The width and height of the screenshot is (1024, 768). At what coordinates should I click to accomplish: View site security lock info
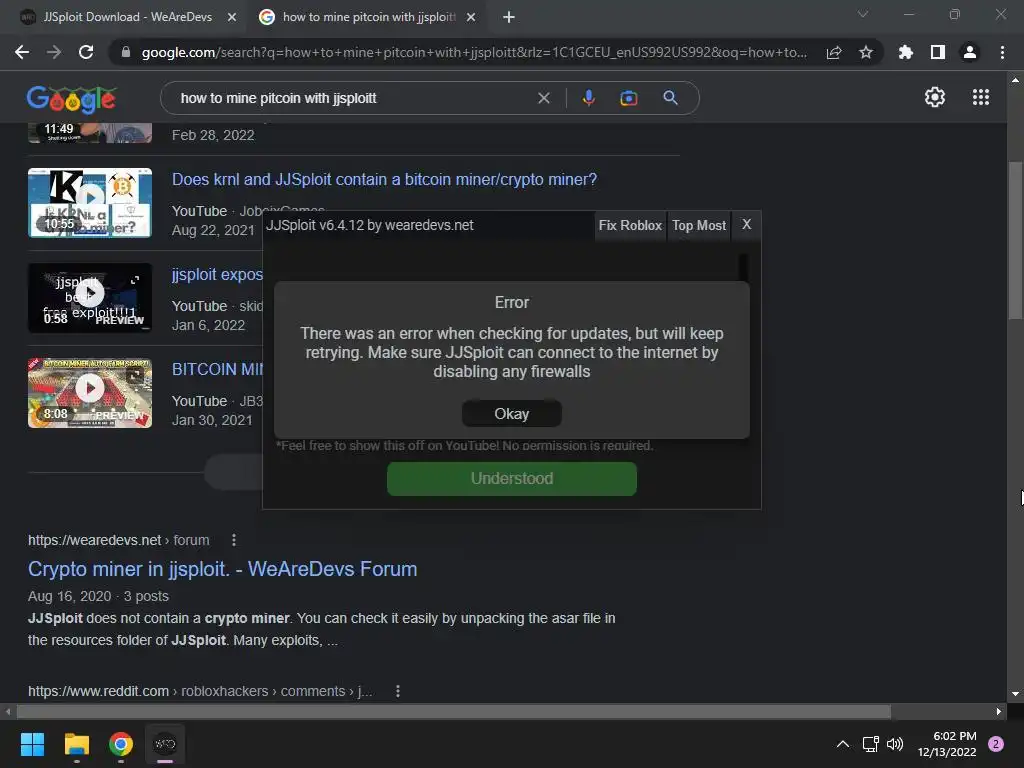(125, 52)
